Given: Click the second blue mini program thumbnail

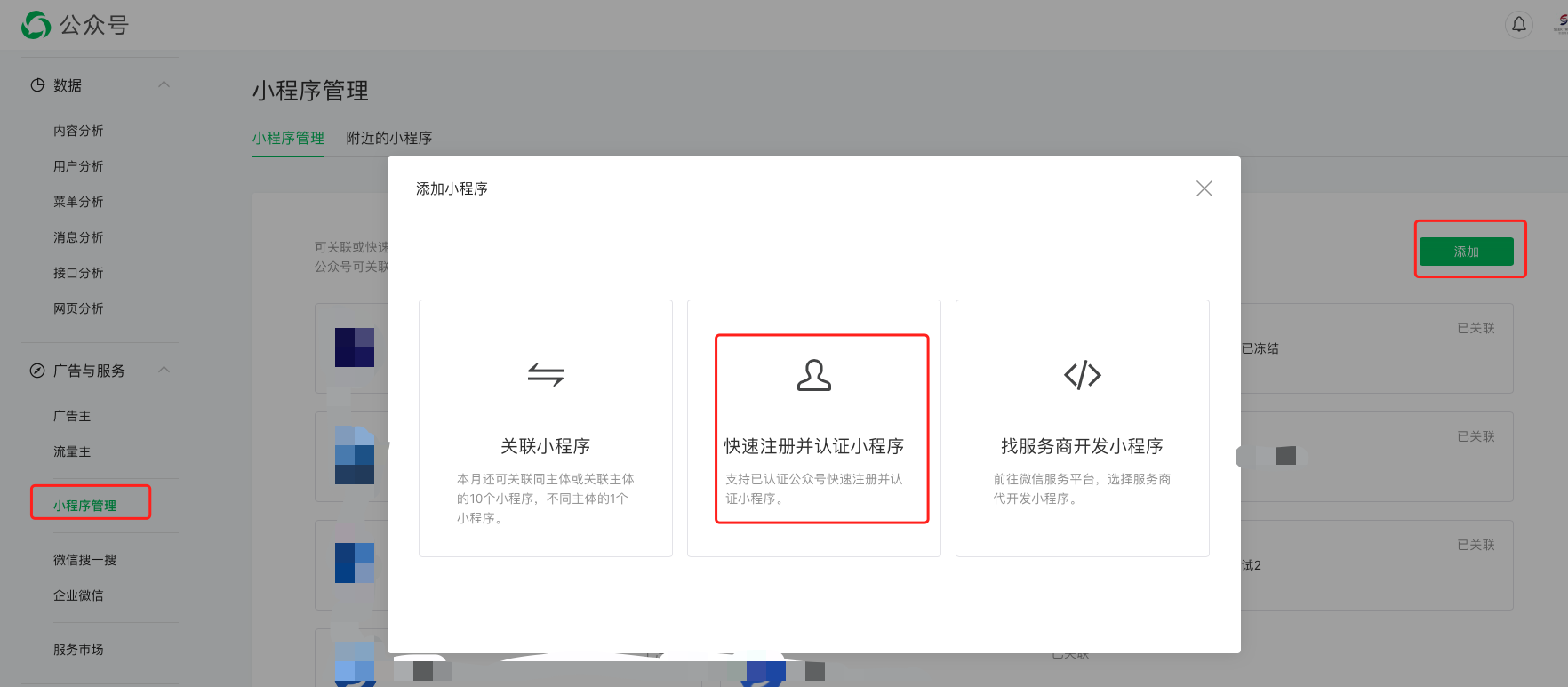Looking at the screenshot, I should point(355,455).
